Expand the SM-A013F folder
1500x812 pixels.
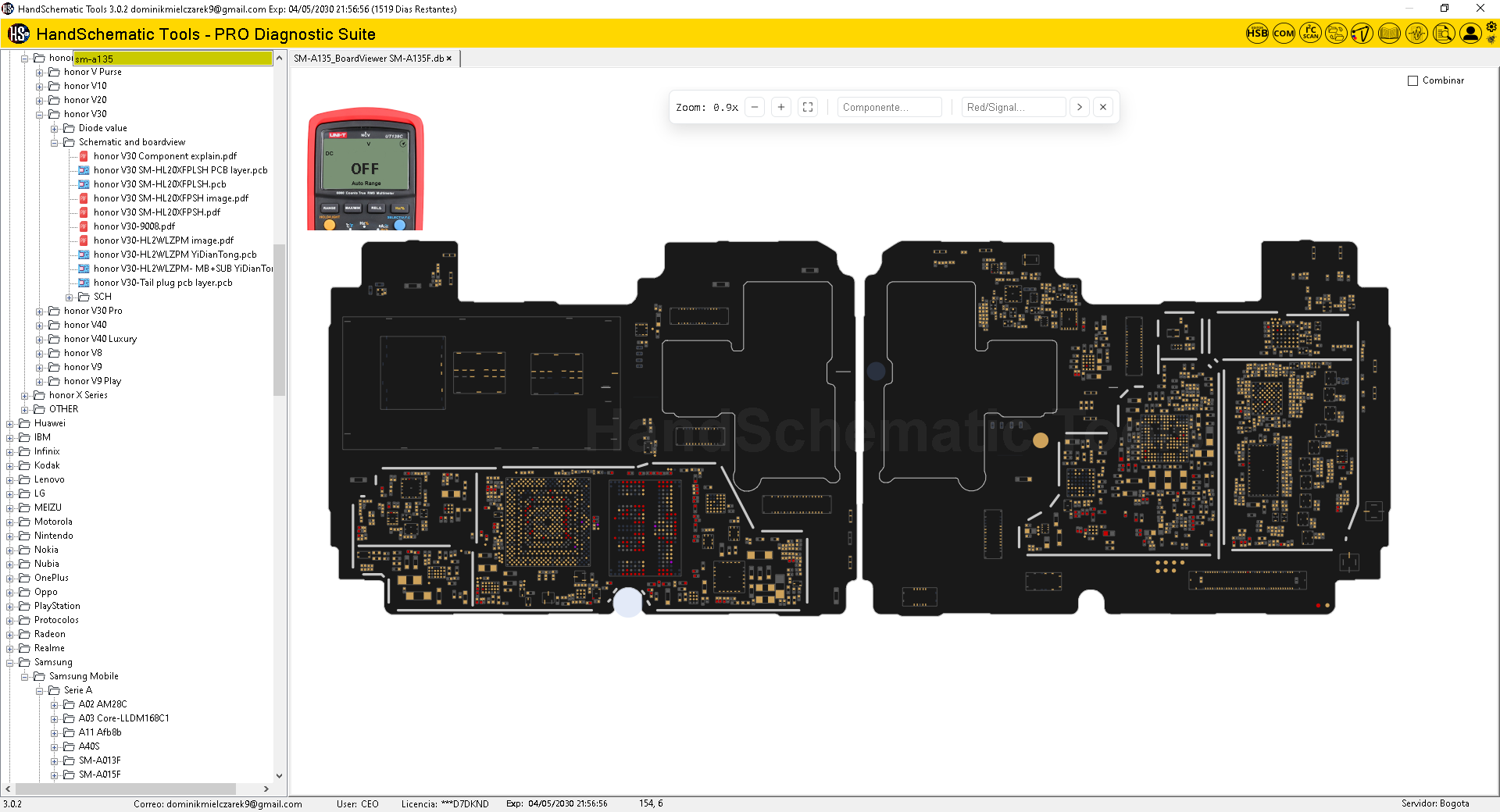tap(55, 760)
